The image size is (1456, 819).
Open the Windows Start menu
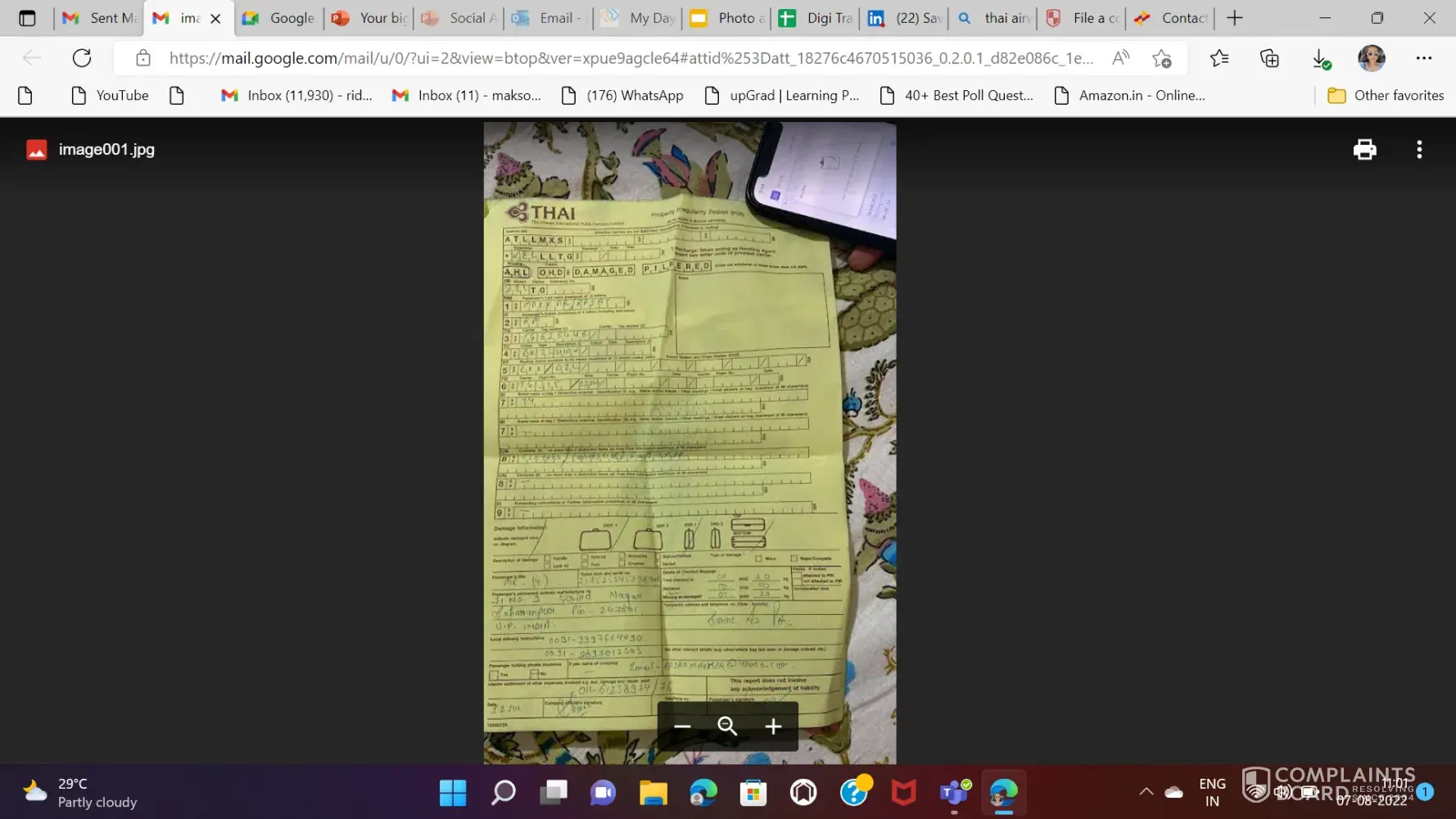(452, 793)
